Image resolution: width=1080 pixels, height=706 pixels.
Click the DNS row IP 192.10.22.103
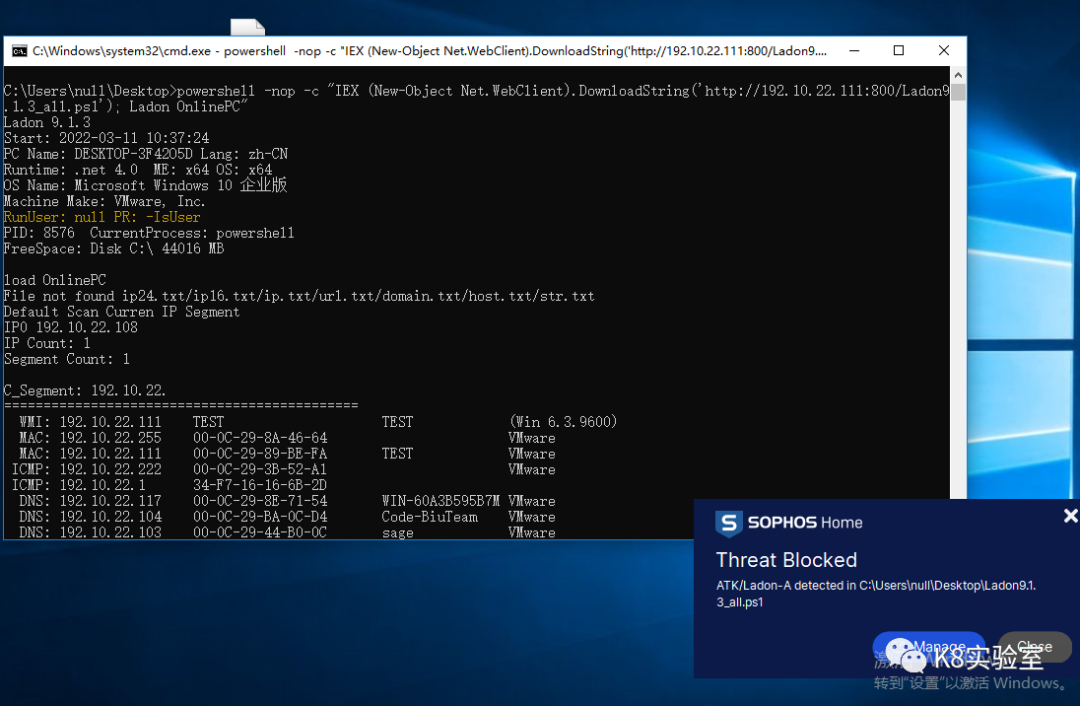(x=110, y=532)
